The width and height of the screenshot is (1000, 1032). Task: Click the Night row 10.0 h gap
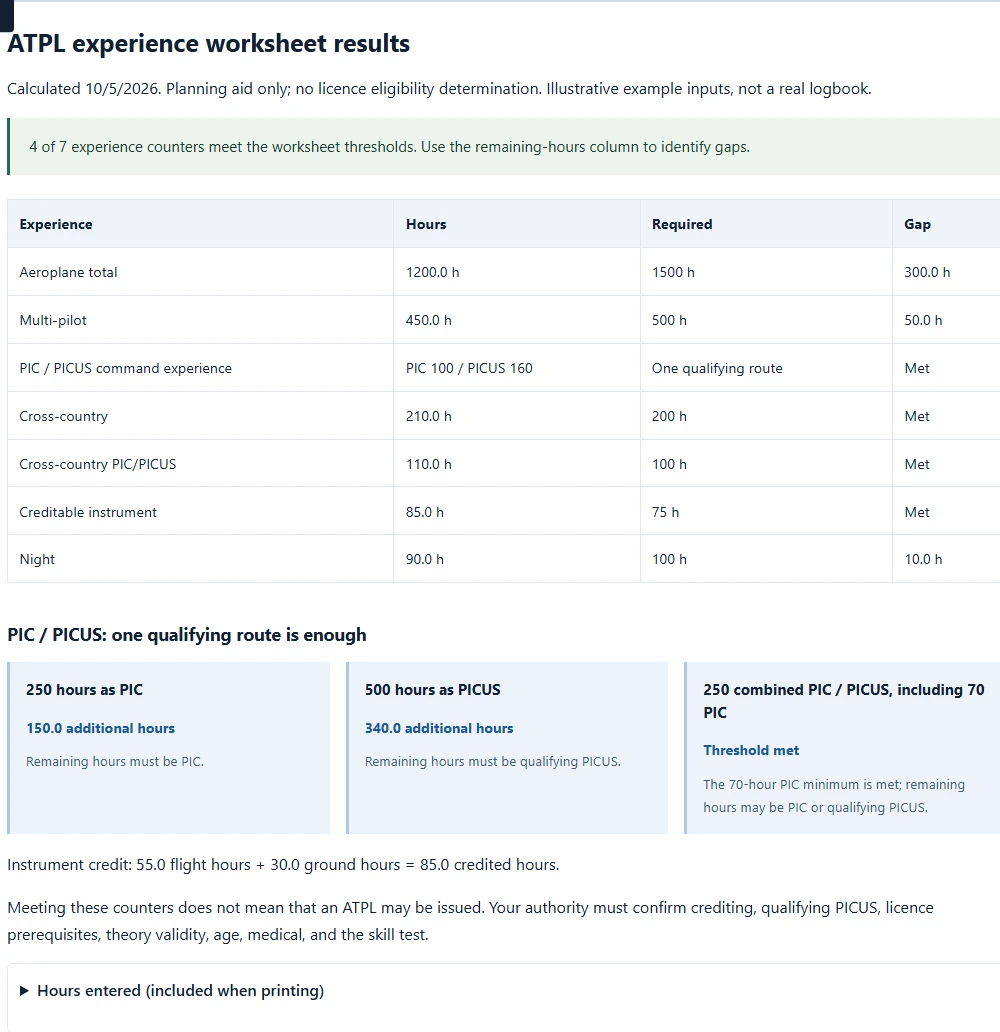click(923, 559)
